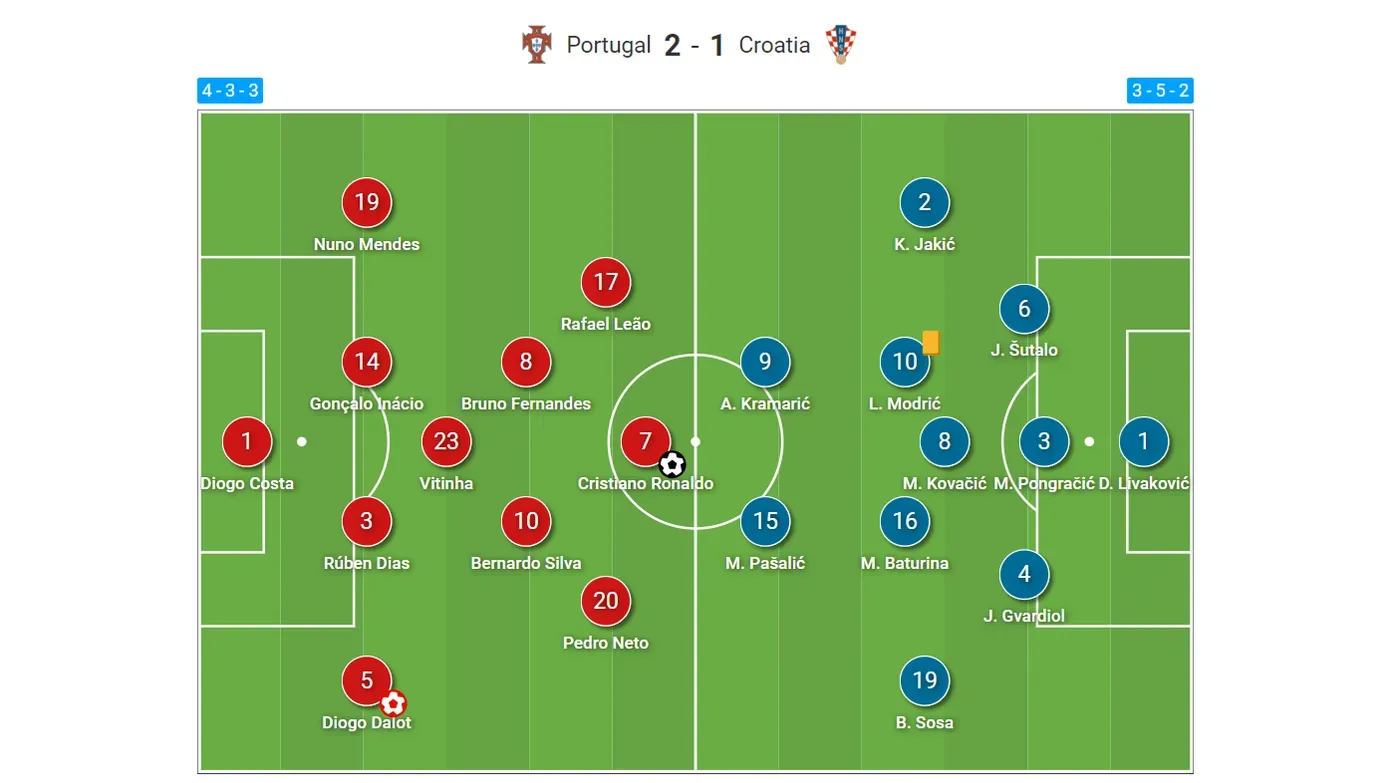
Task: Click Kramarić's number 9 marker
Action: pos(766,362)
